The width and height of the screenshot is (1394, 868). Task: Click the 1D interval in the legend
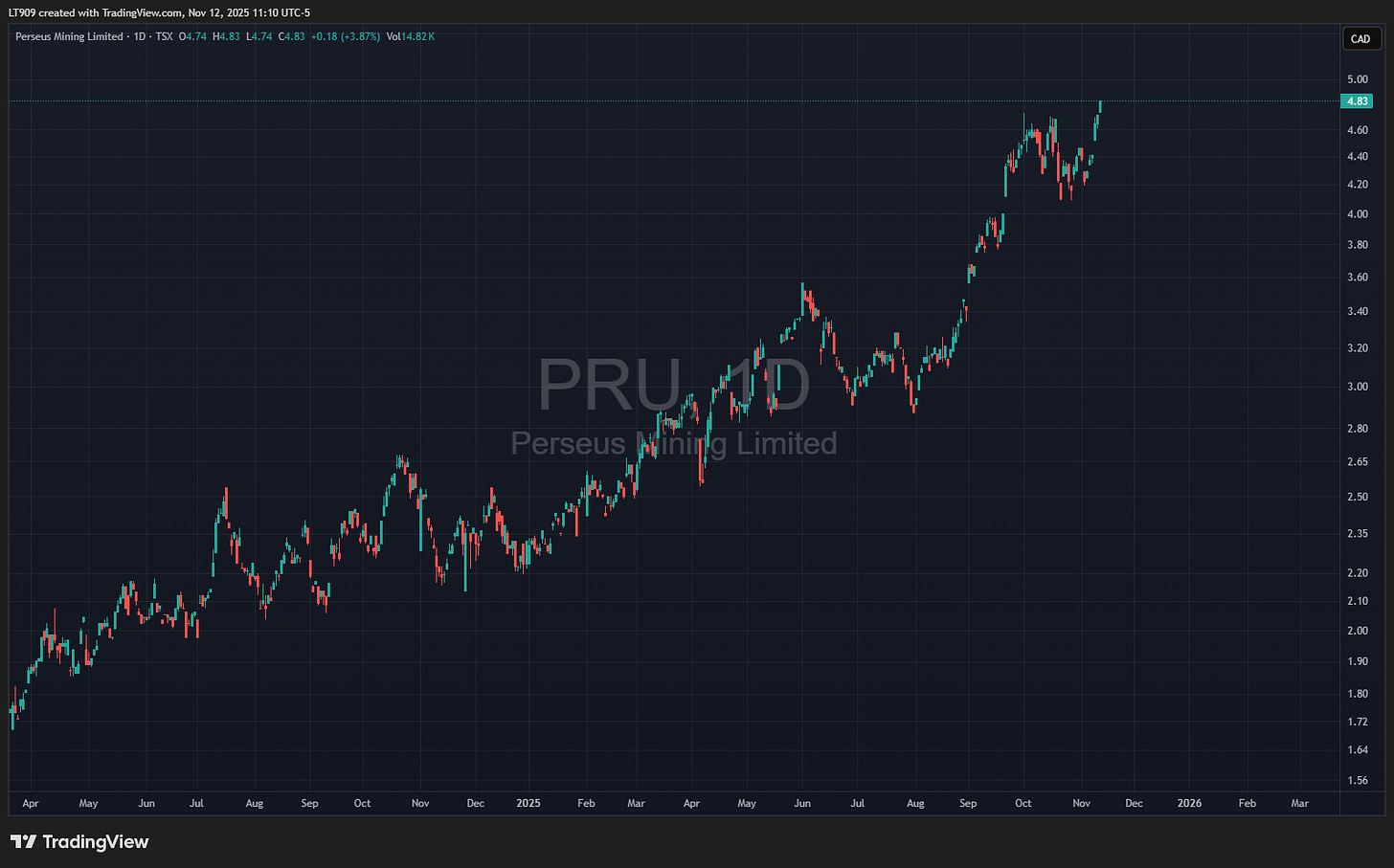pos(140,36)
